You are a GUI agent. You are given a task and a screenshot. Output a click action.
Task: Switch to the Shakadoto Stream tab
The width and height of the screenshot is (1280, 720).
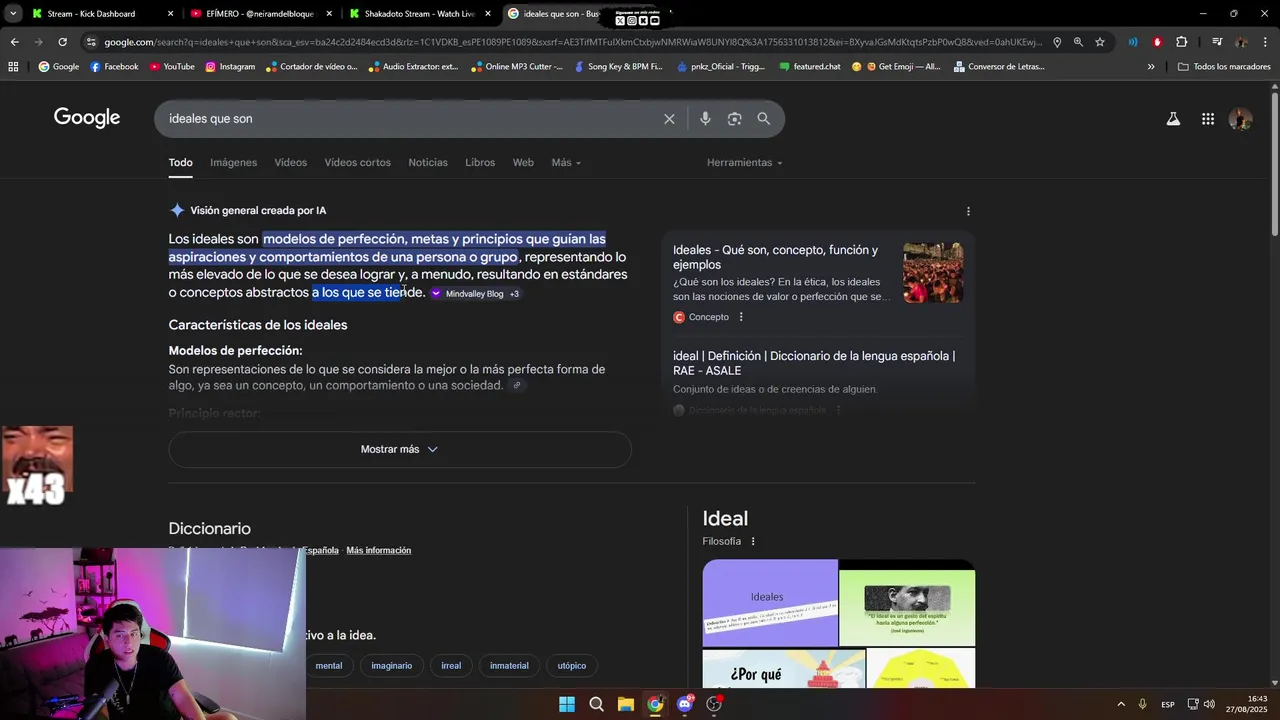pos(419,14)
